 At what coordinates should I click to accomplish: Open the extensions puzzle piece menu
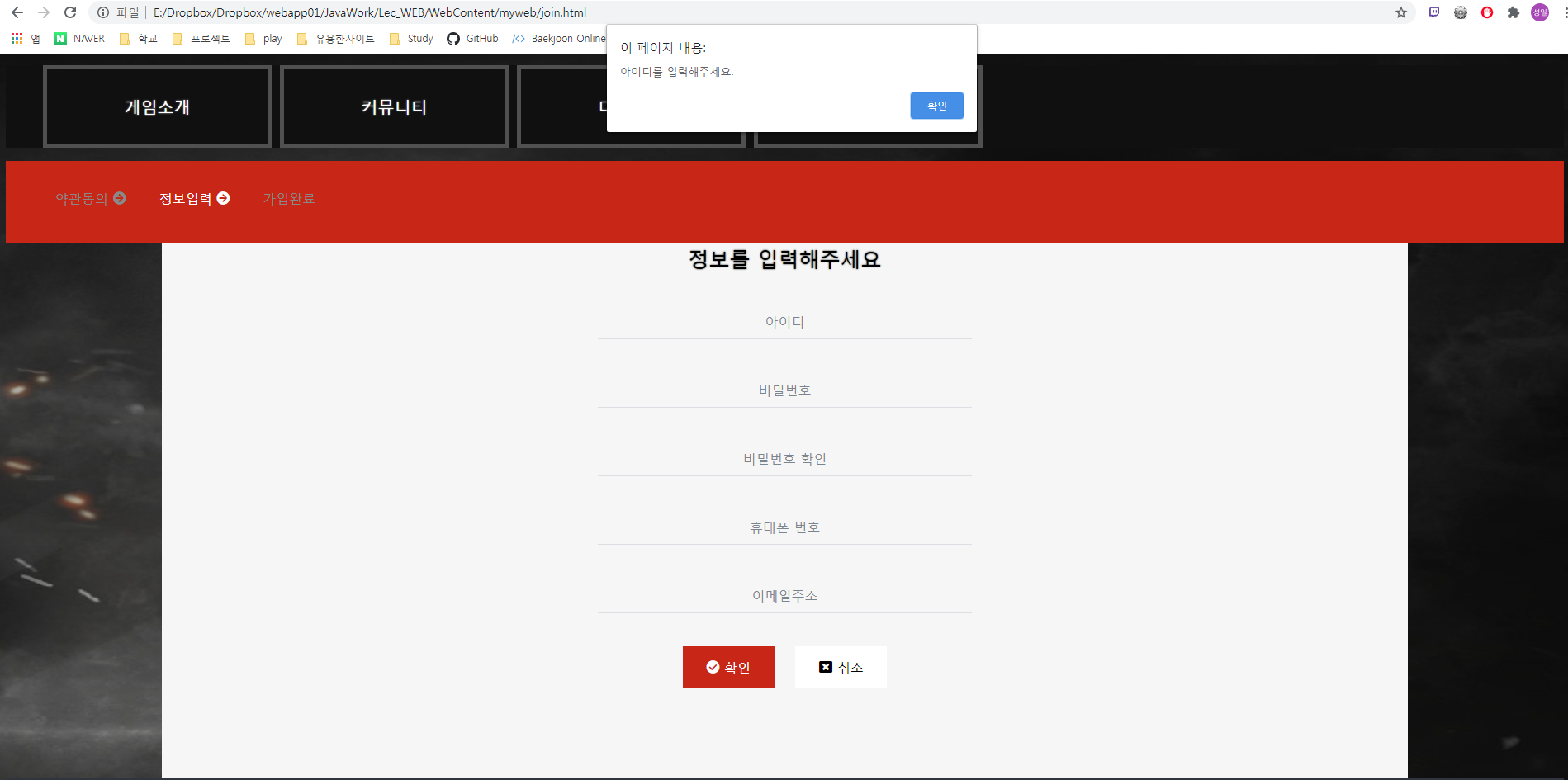click(1514, 12)
